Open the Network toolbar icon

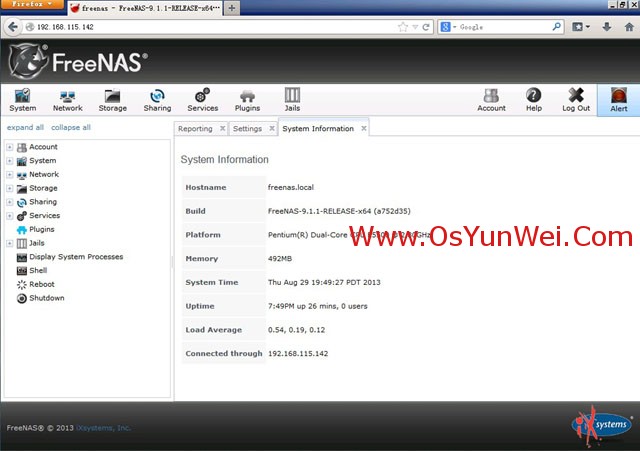[x=67, y=100]
